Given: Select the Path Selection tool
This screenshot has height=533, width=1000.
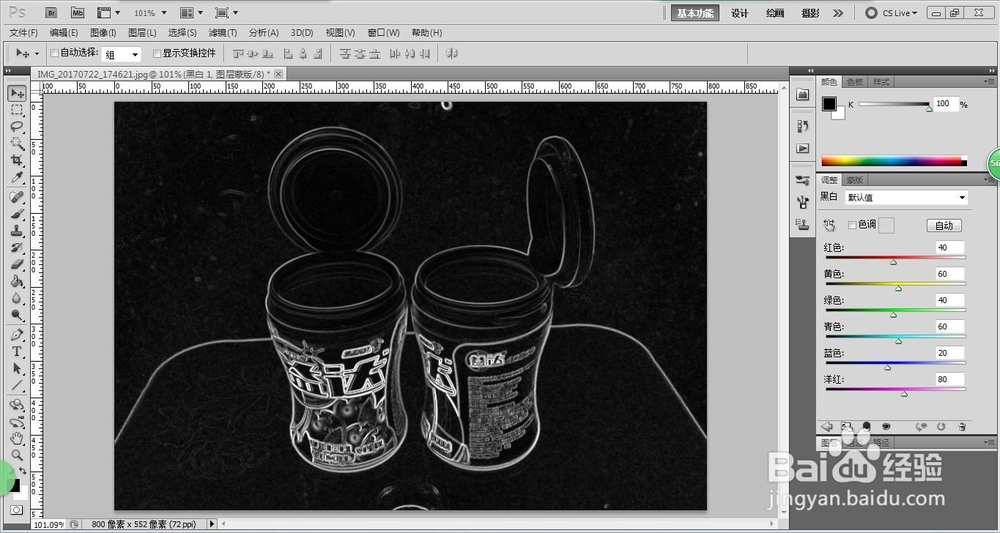Looking at the screenshot, I should [17, 369].
